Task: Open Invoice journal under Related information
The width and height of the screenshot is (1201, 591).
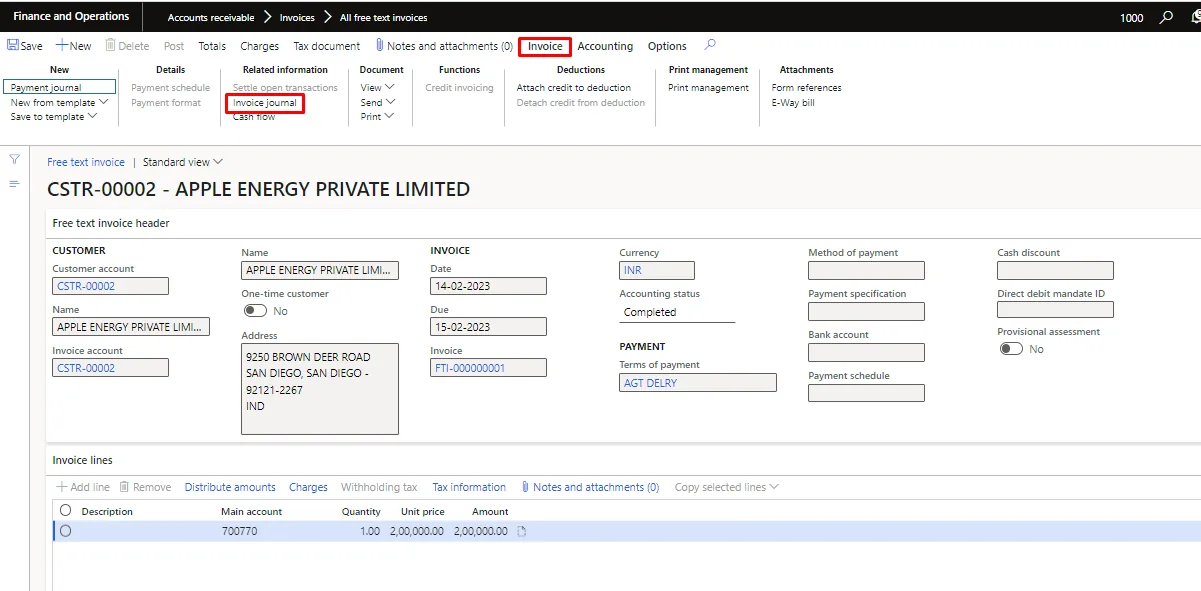Action: click(265, 103)
